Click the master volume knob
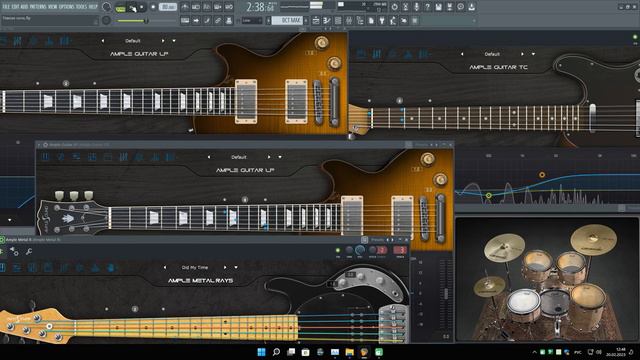 tap(107, 7)
